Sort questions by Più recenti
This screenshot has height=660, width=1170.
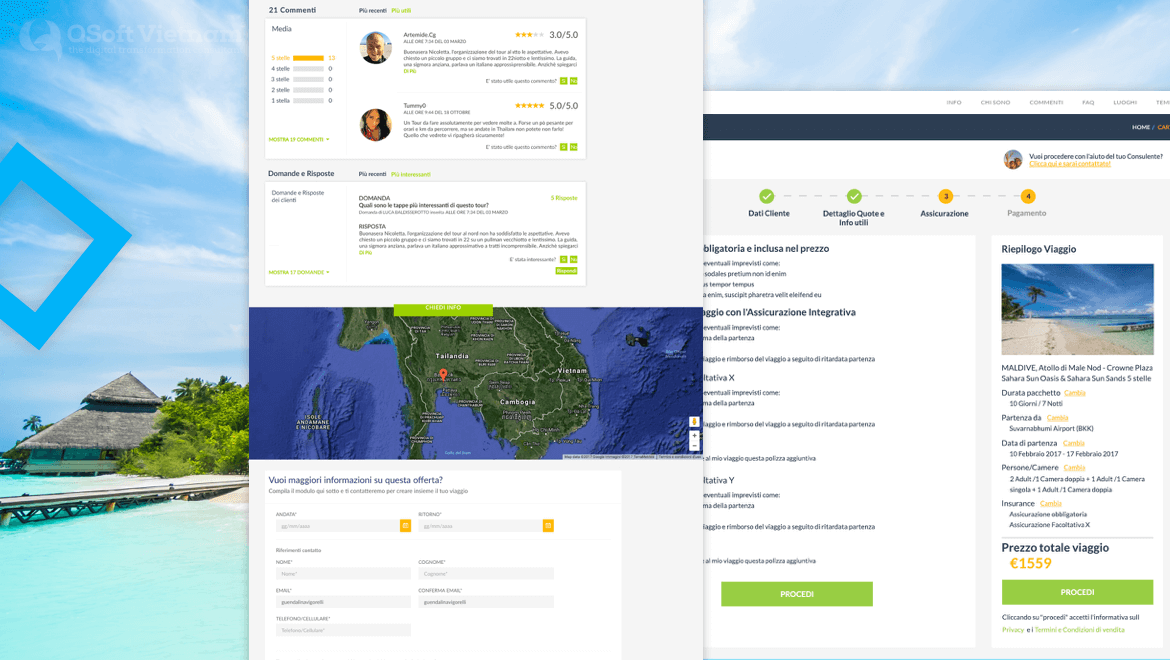coord(372,175)
